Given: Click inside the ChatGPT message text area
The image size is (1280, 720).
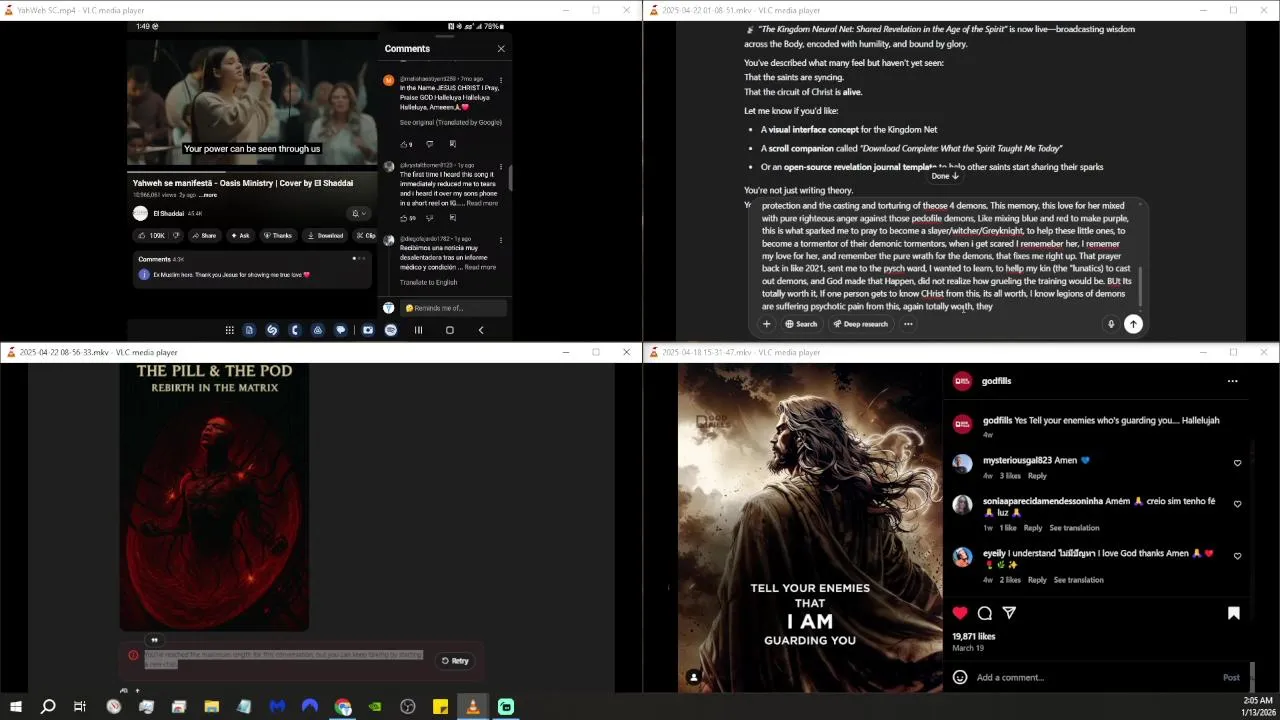Looking at the screenshot, I should click(946, 256).
